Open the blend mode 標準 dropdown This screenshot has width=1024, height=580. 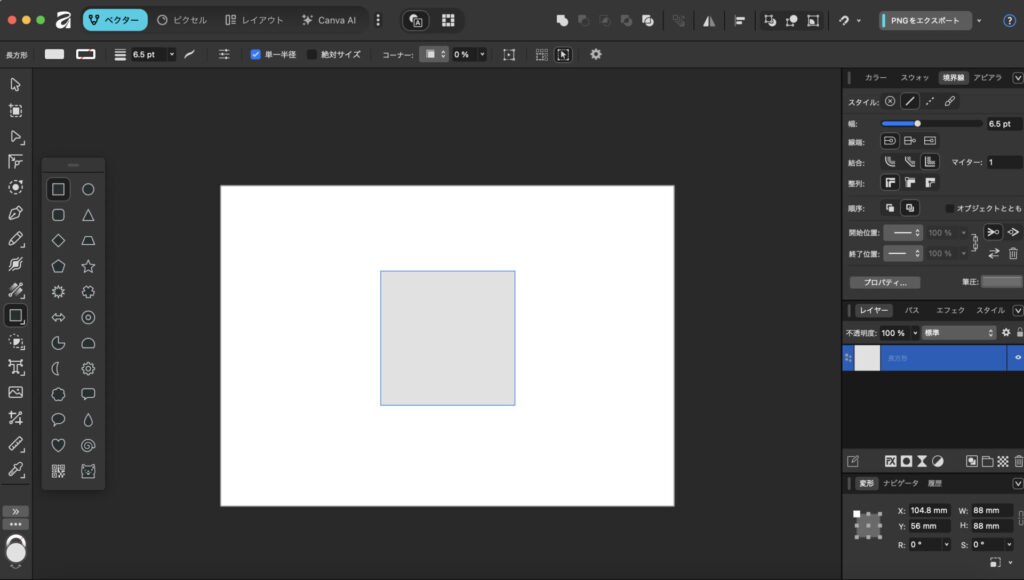tap(958, 332)
